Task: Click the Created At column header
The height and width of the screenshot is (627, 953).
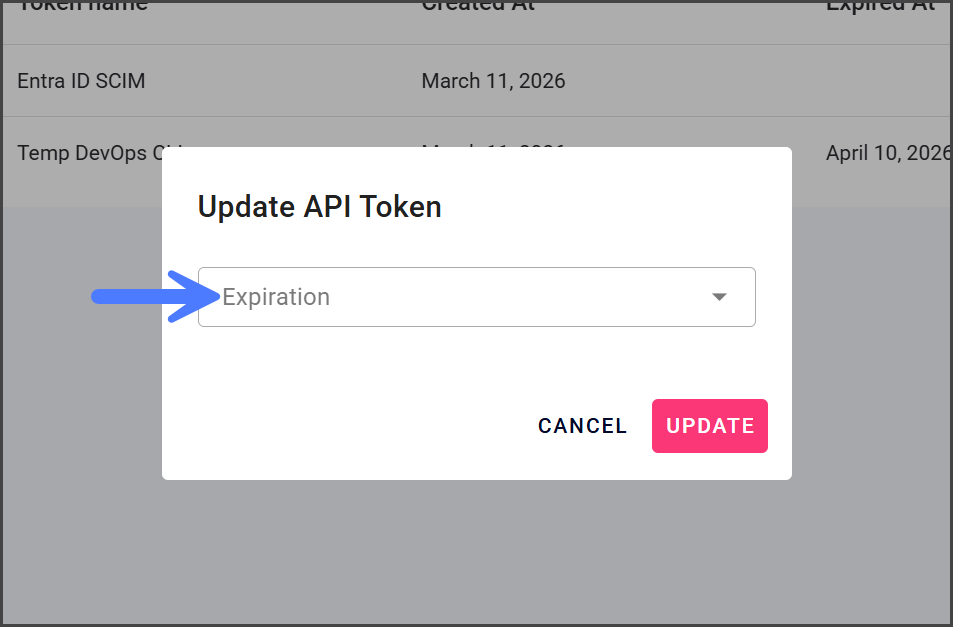Action: point(478,6)
